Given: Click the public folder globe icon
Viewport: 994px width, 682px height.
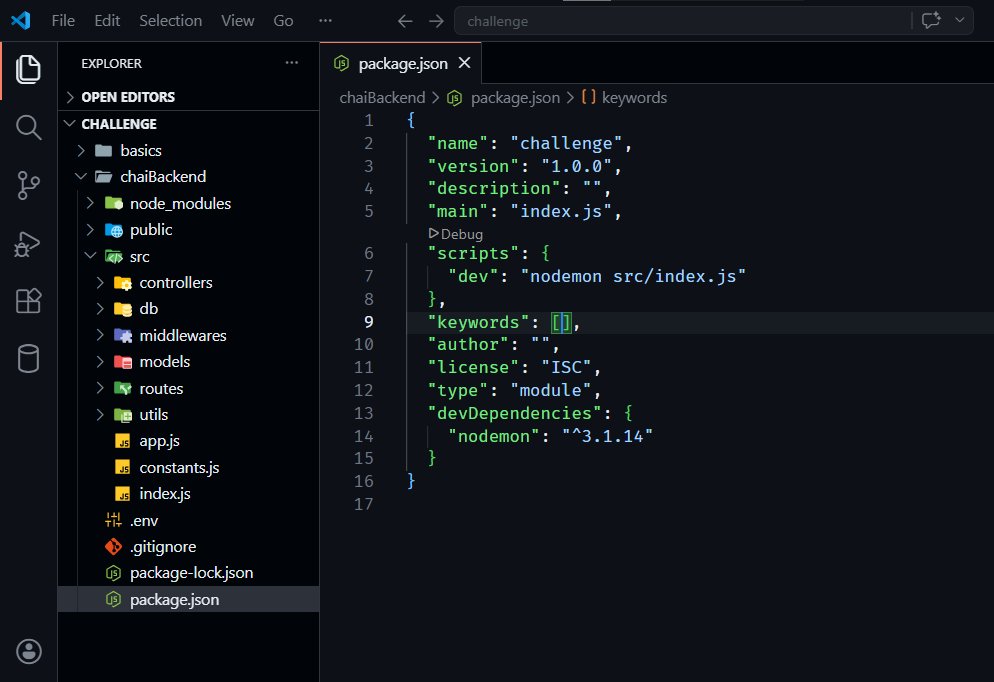Looking at the screenshot, I should click(113, 229).
